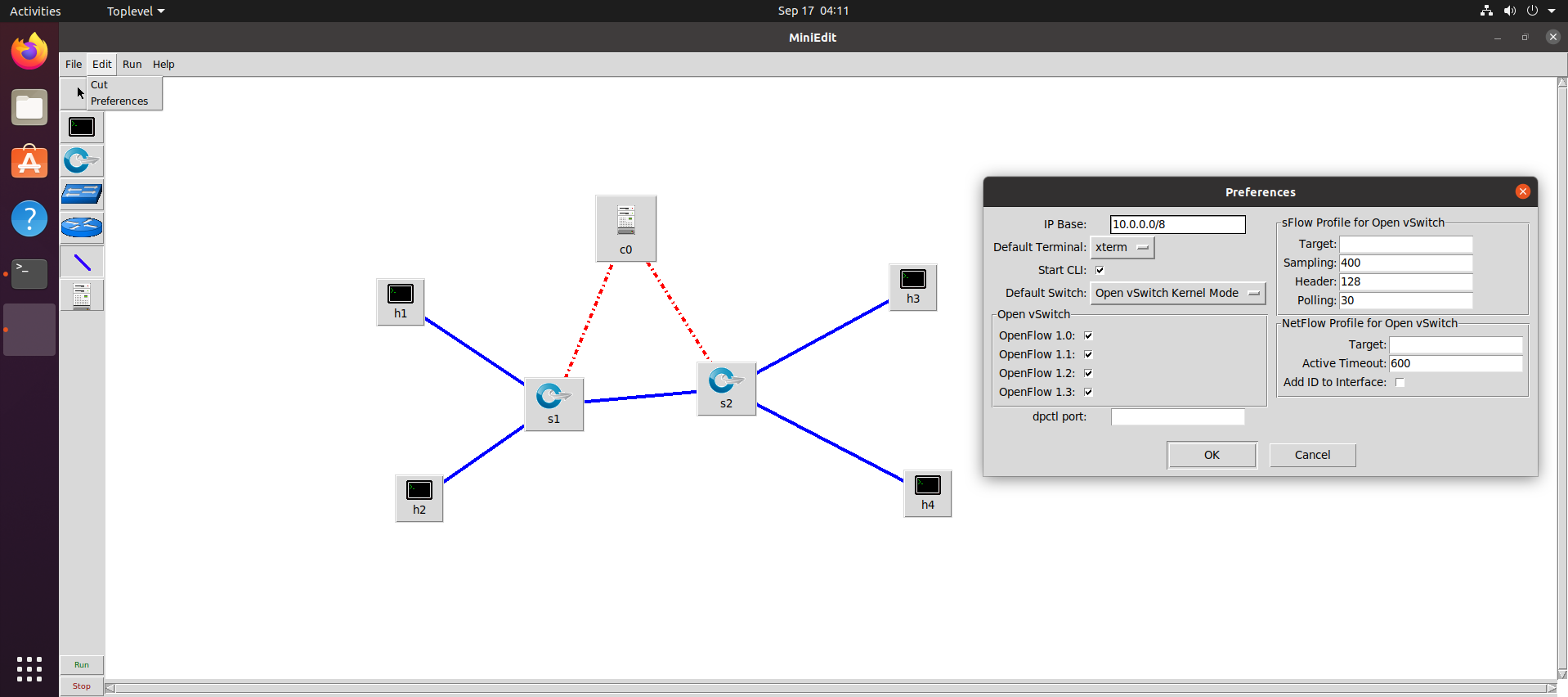Image resolution: width=1568 pixels, height=697 pixels.
Task: Open the Help menu
Action: click(164, 64)
